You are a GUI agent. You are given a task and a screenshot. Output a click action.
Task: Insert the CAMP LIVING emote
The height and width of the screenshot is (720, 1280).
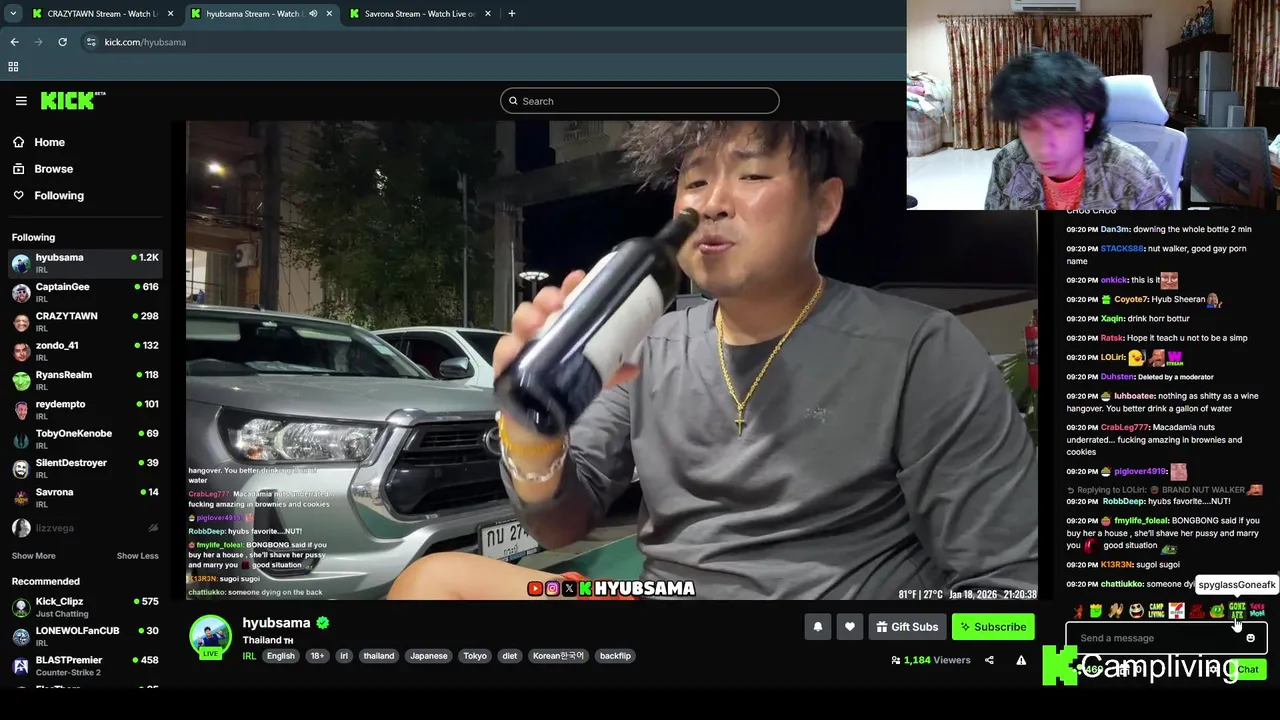1156,610
